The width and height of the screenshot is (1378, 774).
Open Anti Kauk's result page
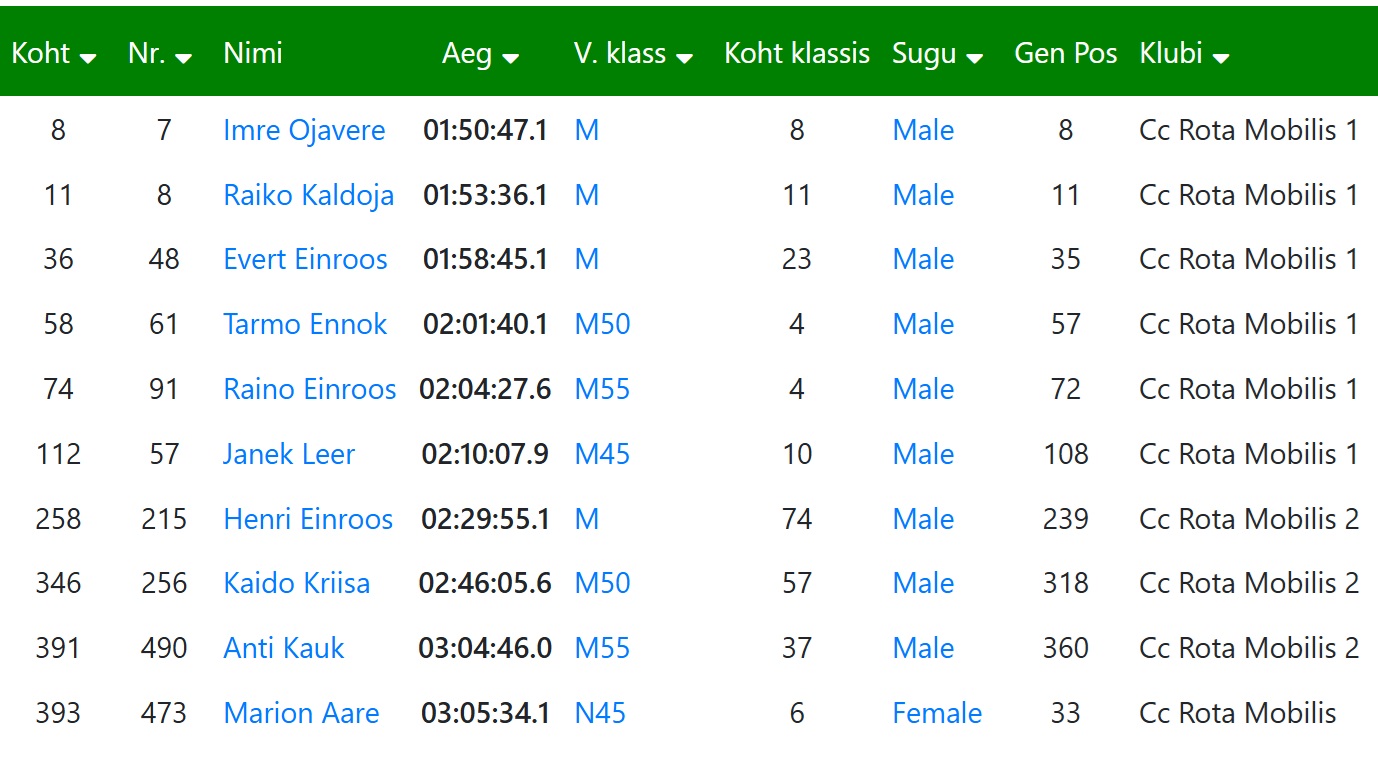[284, 648]
